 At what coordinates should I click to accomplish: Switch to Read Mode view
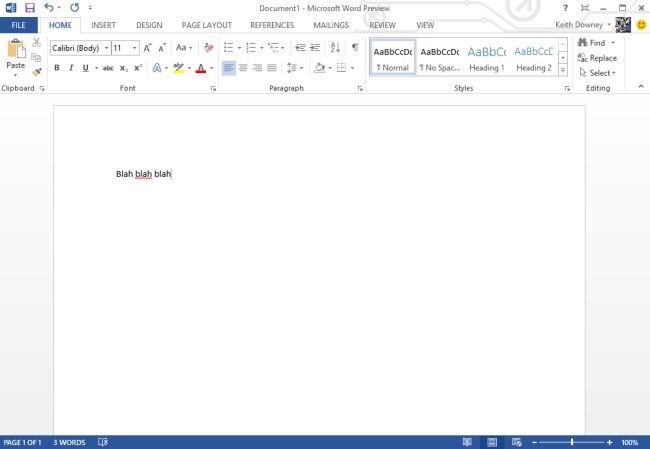pos(467,442)
